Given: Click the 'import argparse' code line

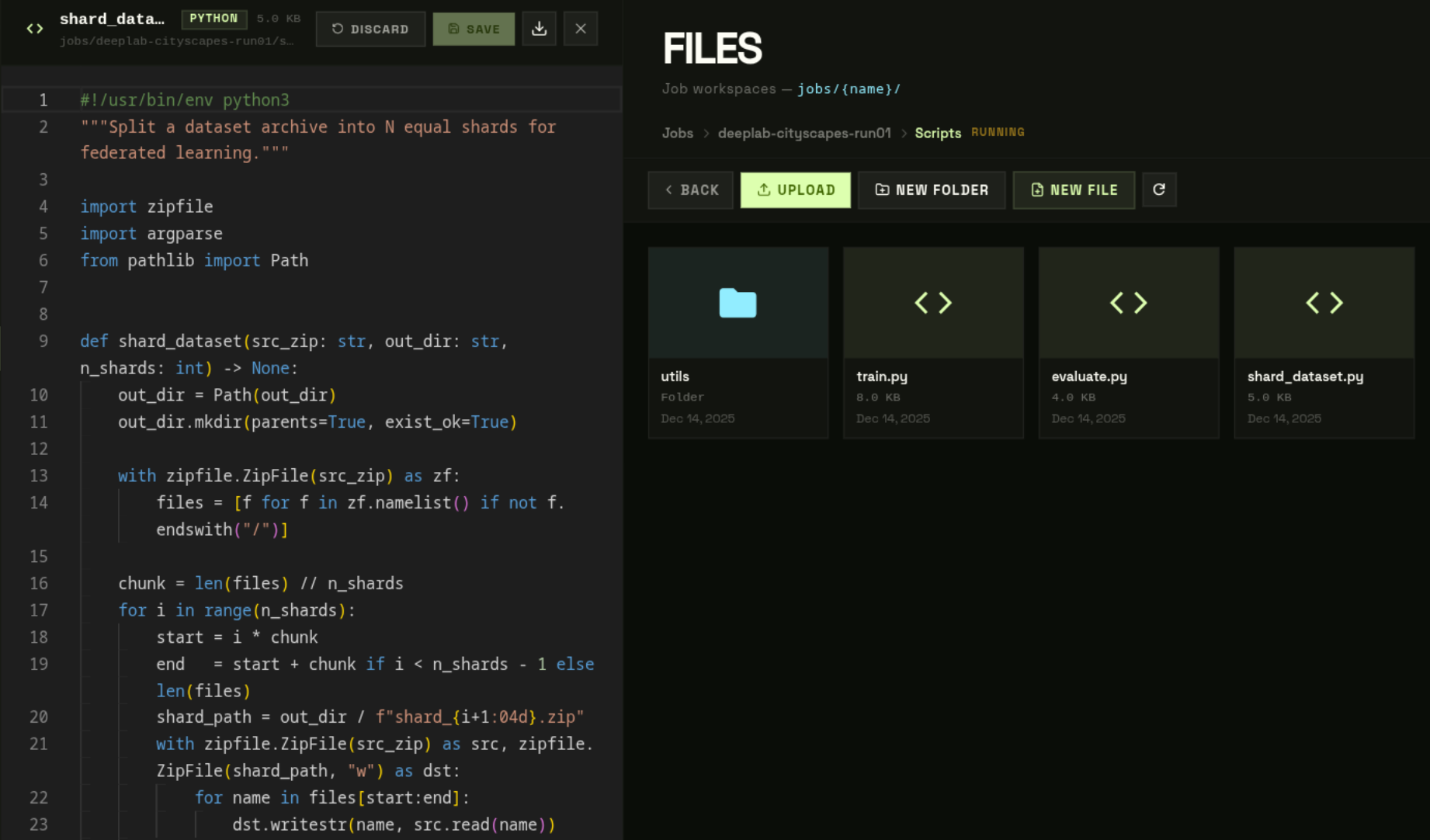Looking at the screenshot, I should [x=151, y=234].
